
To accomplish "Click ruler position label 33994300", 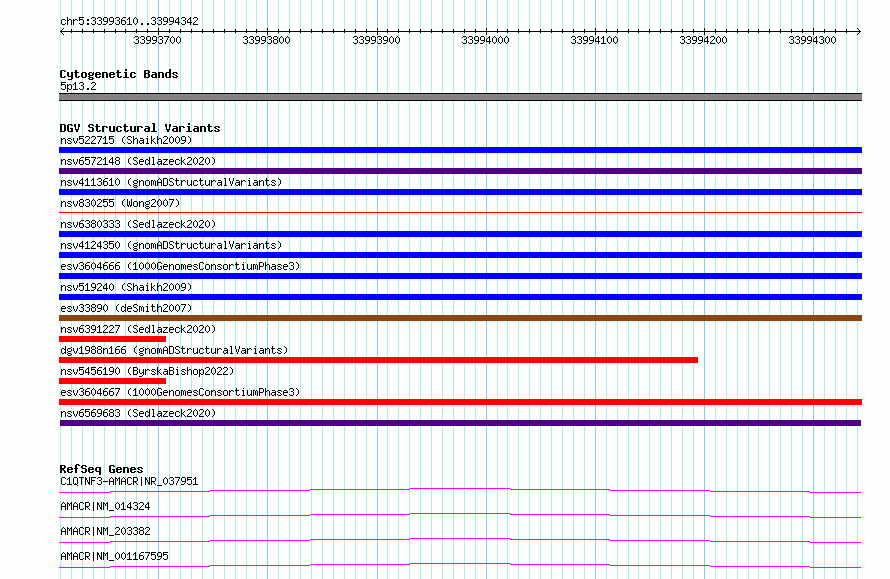I will click(x=812, y=40).
